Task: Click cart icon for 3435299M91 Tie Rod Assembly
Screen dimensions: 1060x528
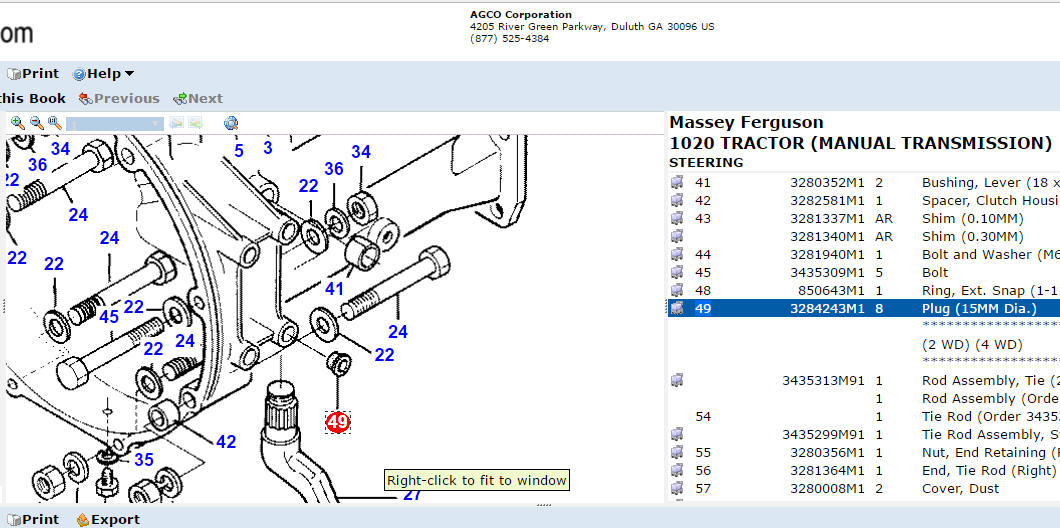Action: [677, 434]
